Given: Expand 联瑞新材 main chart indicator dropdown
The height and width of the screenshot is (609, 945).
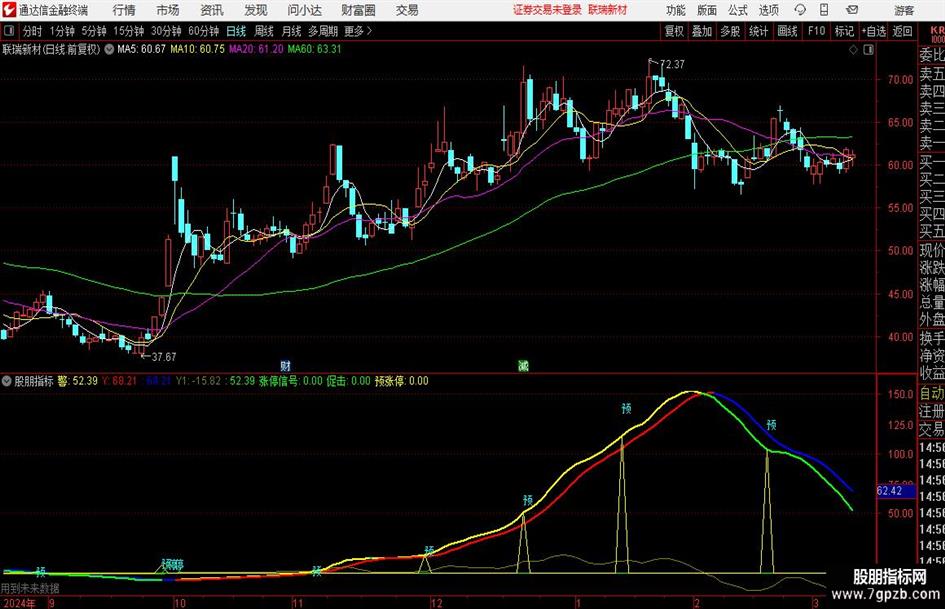Looking at the screenshot, I should click(x=109, y=49).
